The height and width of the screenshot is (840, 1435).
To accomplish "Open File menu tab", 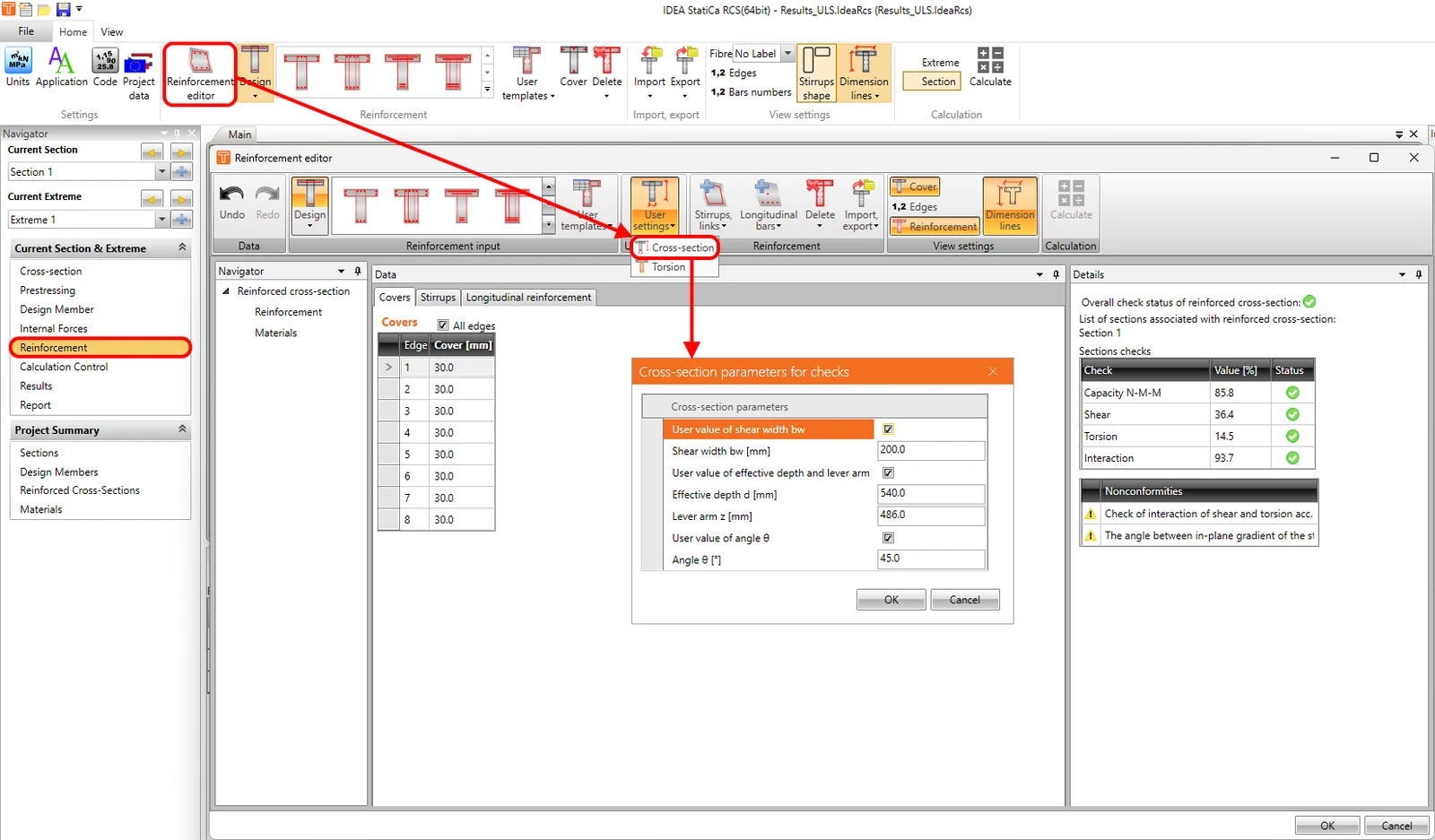I will click(x=26, y=31).
